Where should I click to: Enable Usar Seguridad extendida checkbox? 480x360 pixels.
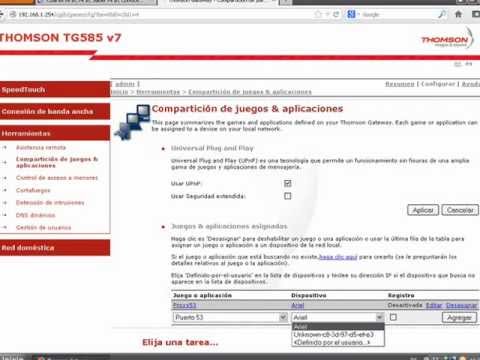[x=288, y=196]
